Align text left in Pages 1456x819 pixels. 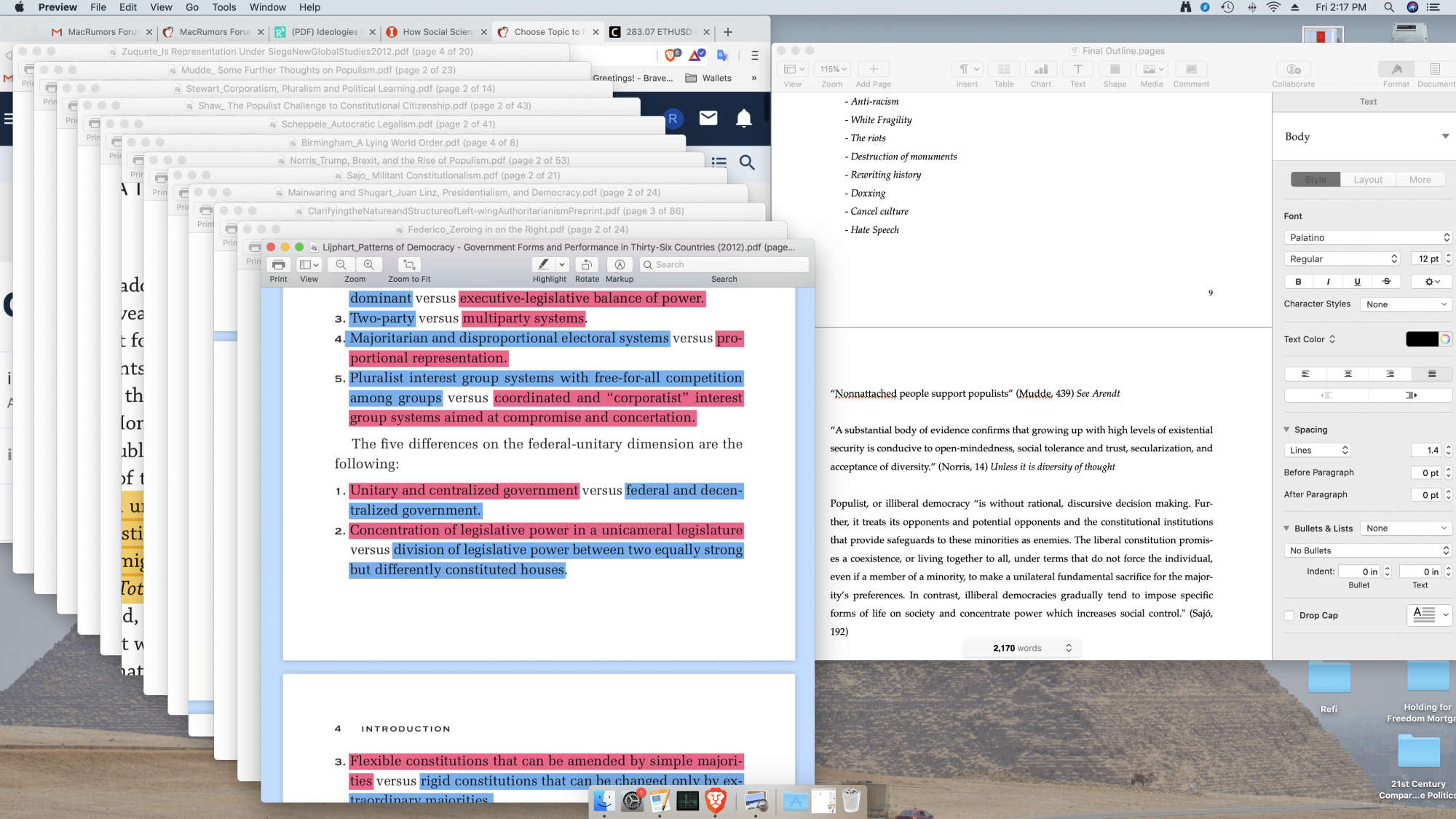click(x=1305, y=374)
